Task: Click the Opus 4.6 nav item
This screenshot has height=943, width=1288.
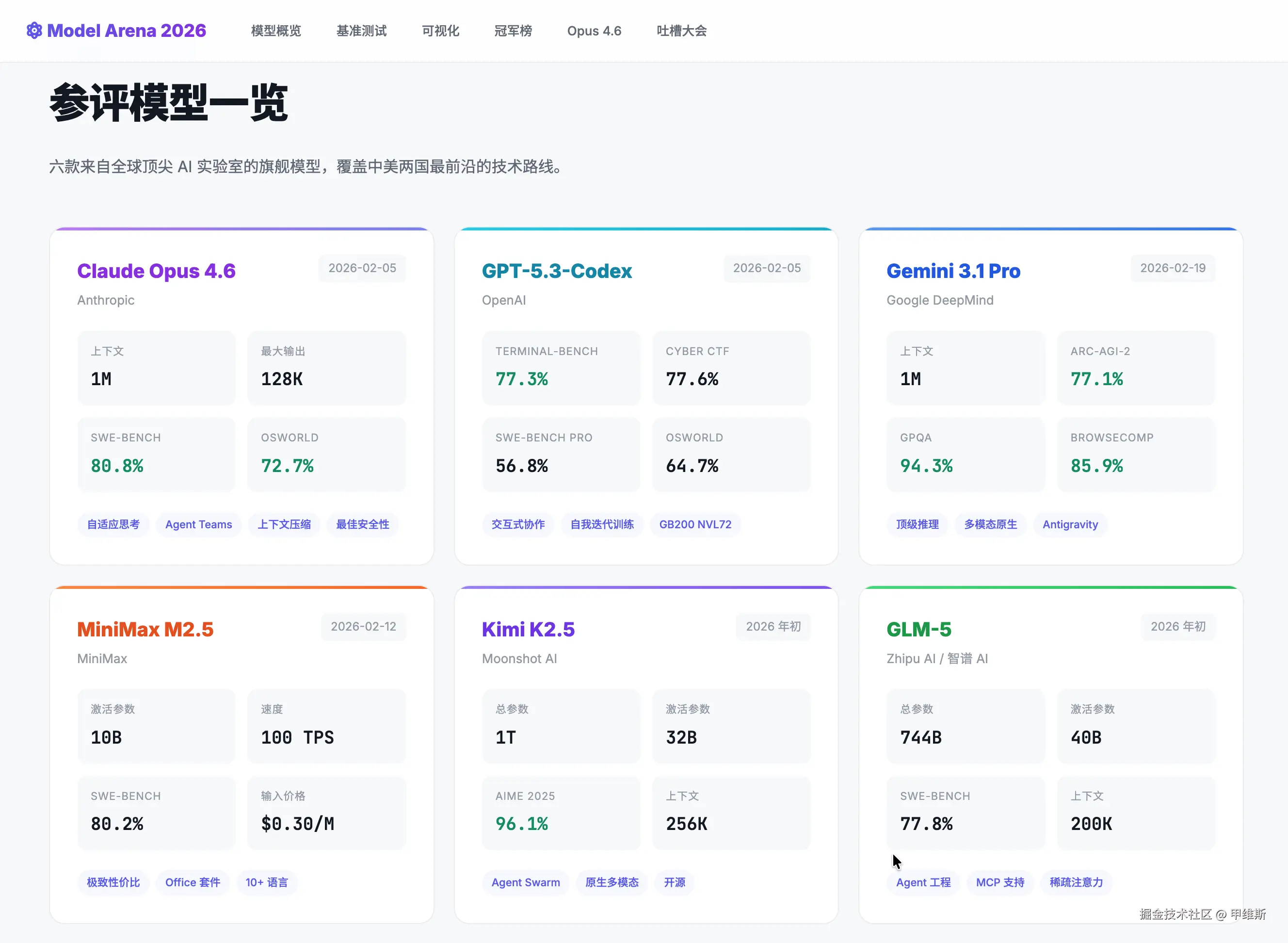Action: point(594,31)
